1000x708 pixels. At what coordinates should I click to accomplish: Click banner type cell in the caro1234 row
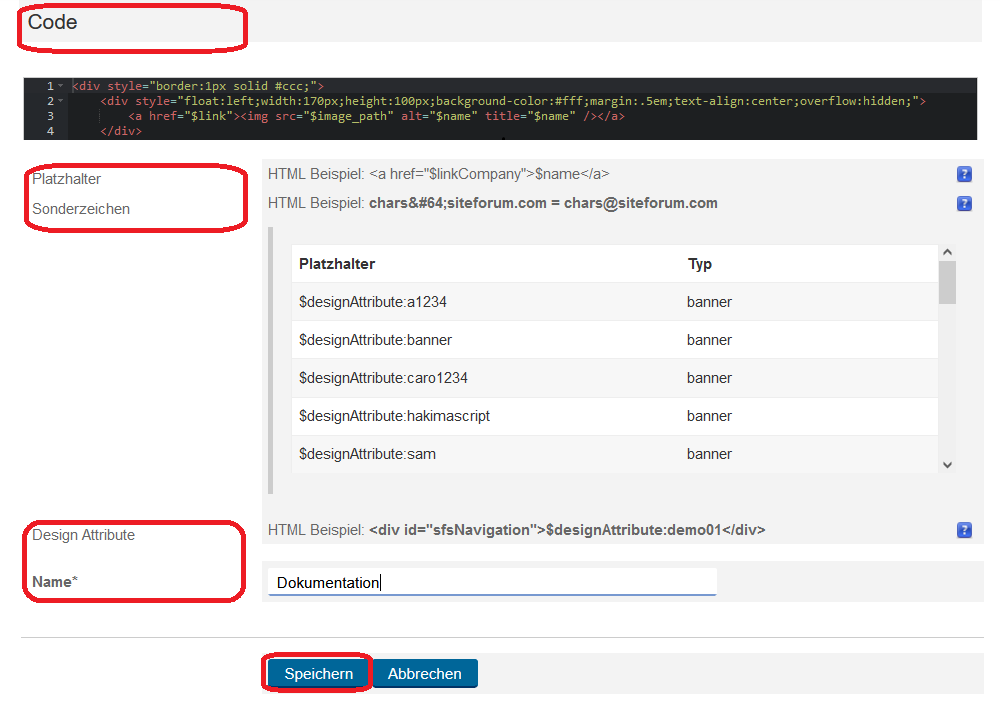pos(709,378)
